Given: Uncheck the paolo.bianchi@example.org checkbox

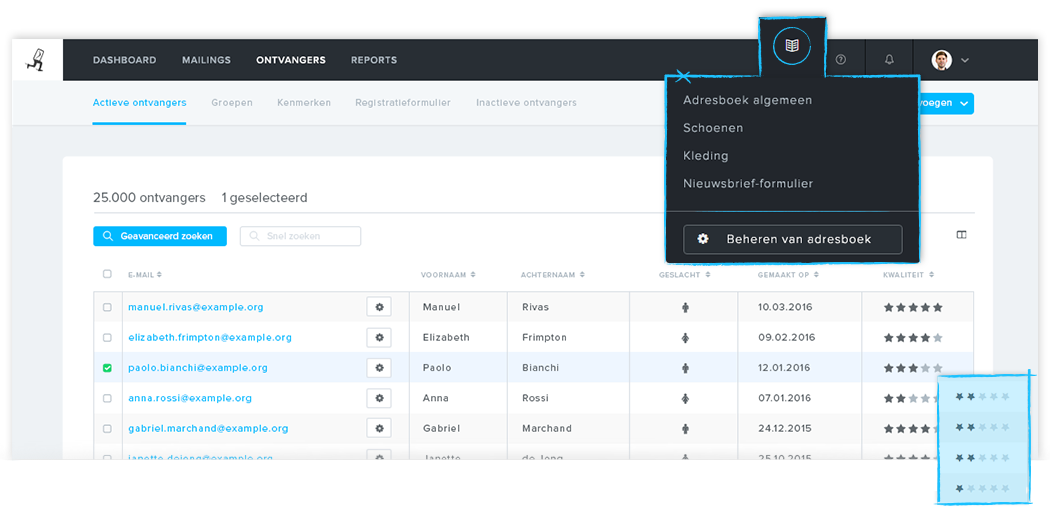Looking at the screenshot, I should tap(107, 368).
